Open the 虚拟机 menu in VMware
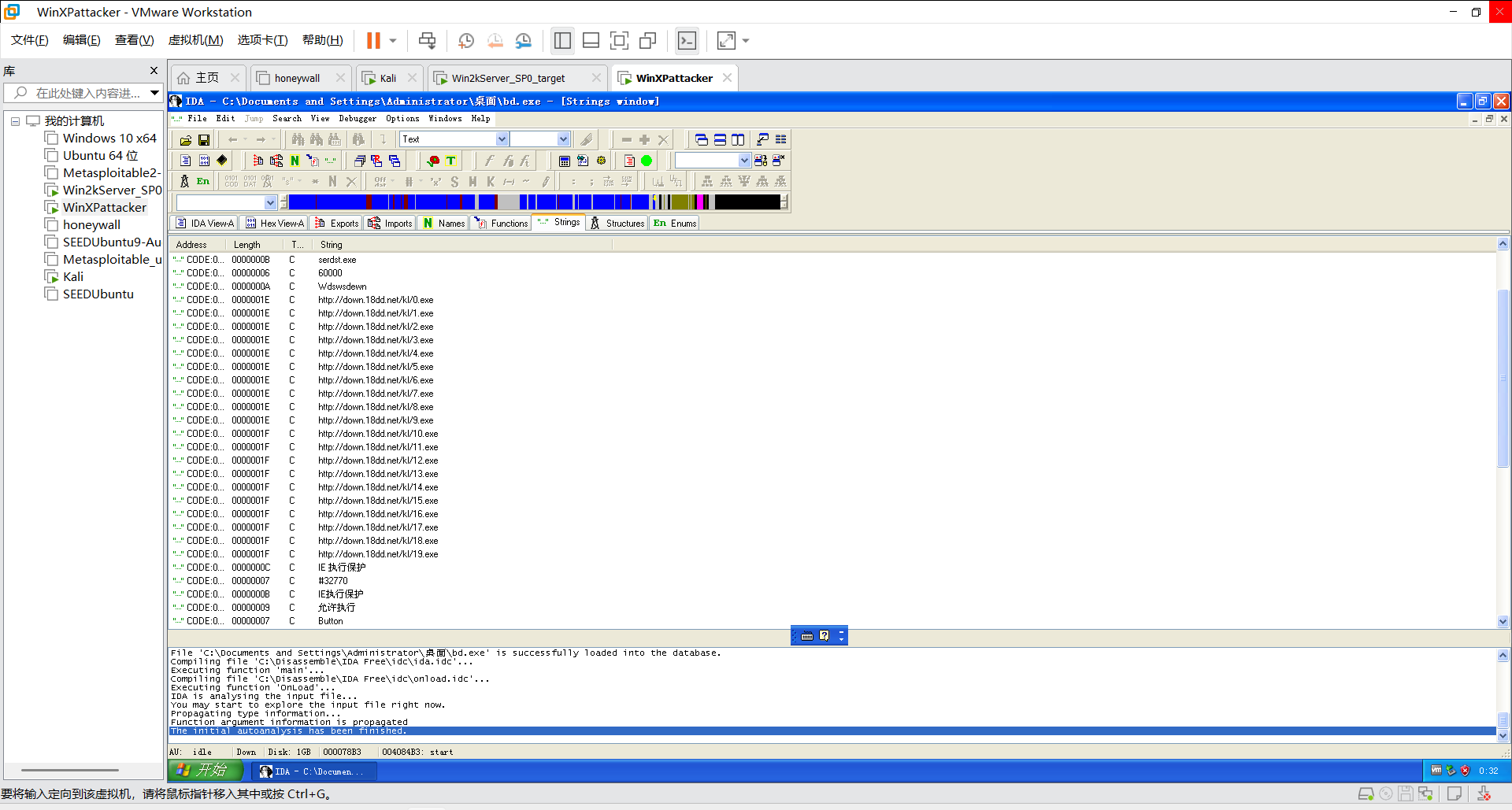This screenshot has width=1512, height=810. click(196, 40)
